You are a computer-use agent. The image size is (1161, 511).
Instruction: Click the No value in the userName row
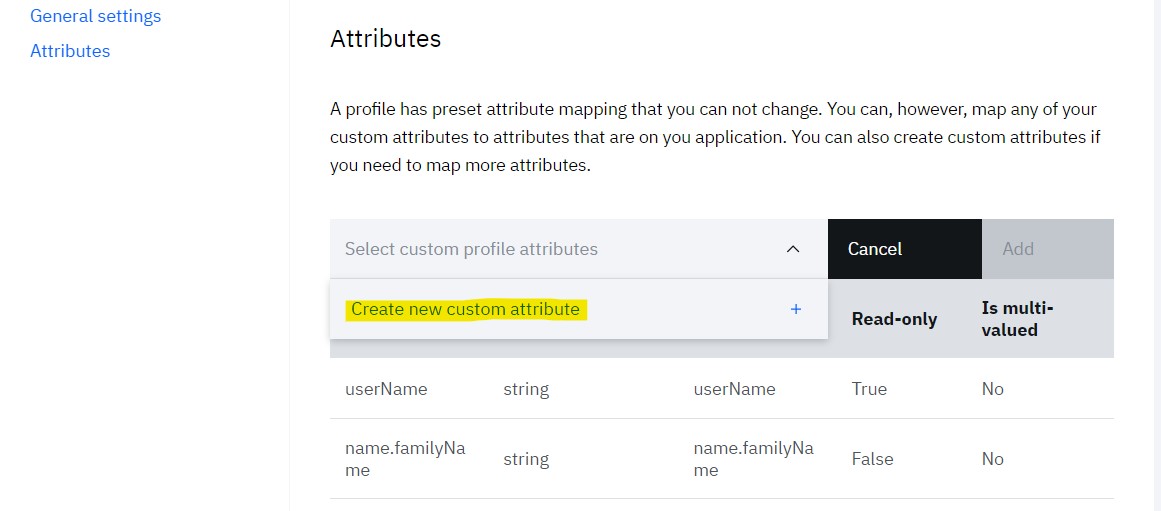coord(992,389)
